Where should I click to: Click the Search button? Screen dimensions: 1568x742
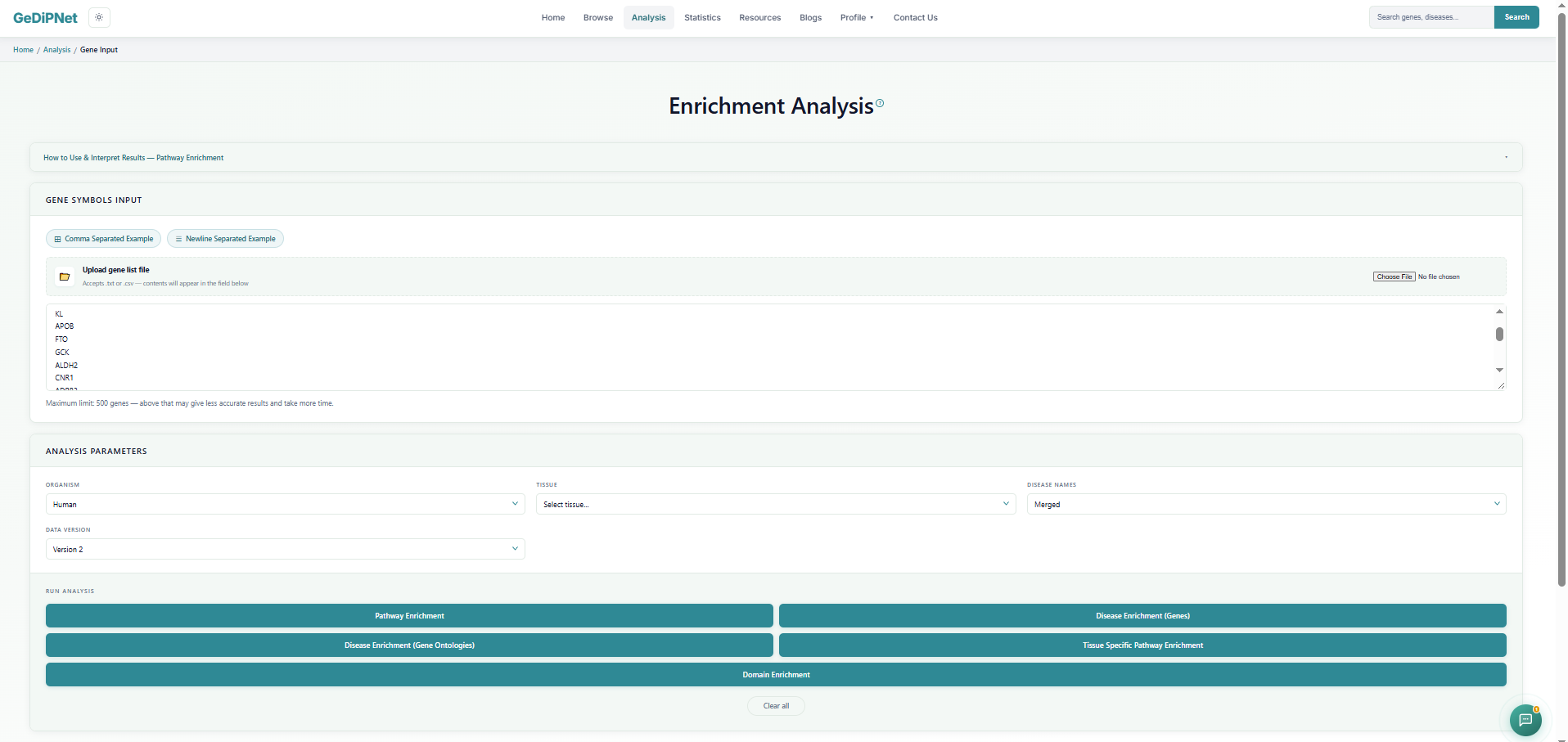point(1516,17)
